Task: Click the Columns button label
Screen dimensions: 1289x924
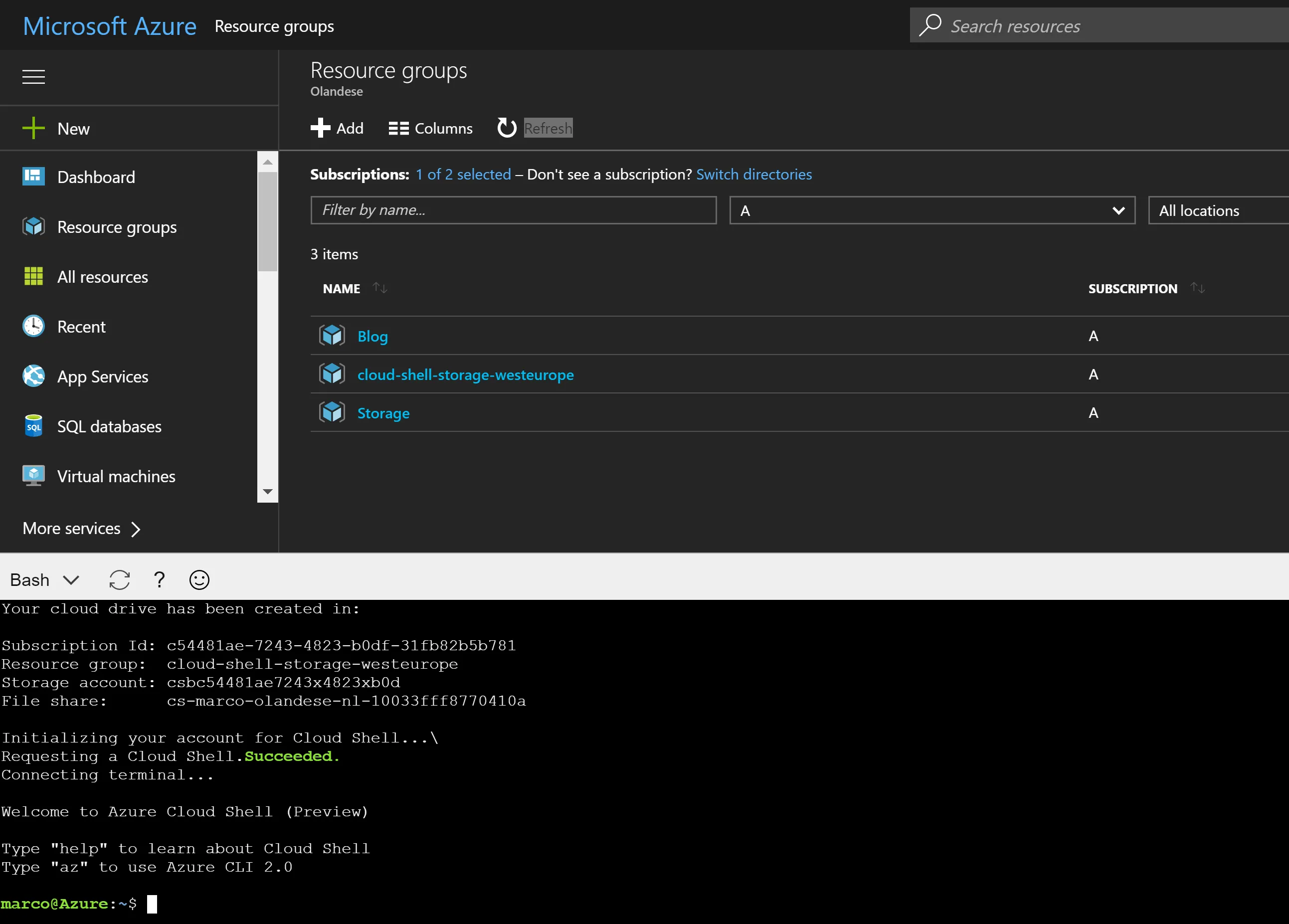Action: [443, 129]
